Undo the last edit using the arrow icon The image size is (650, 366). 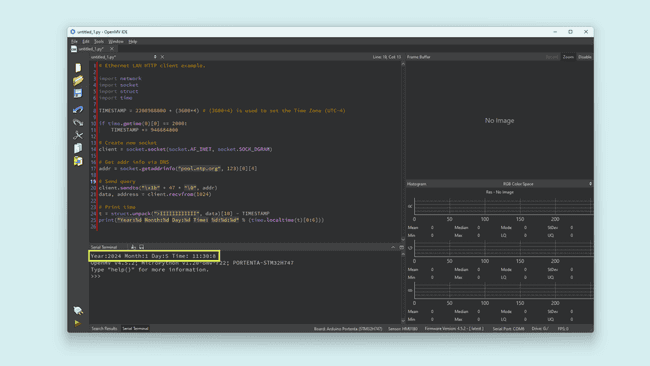pyautogui.click(x=78, y=109)
